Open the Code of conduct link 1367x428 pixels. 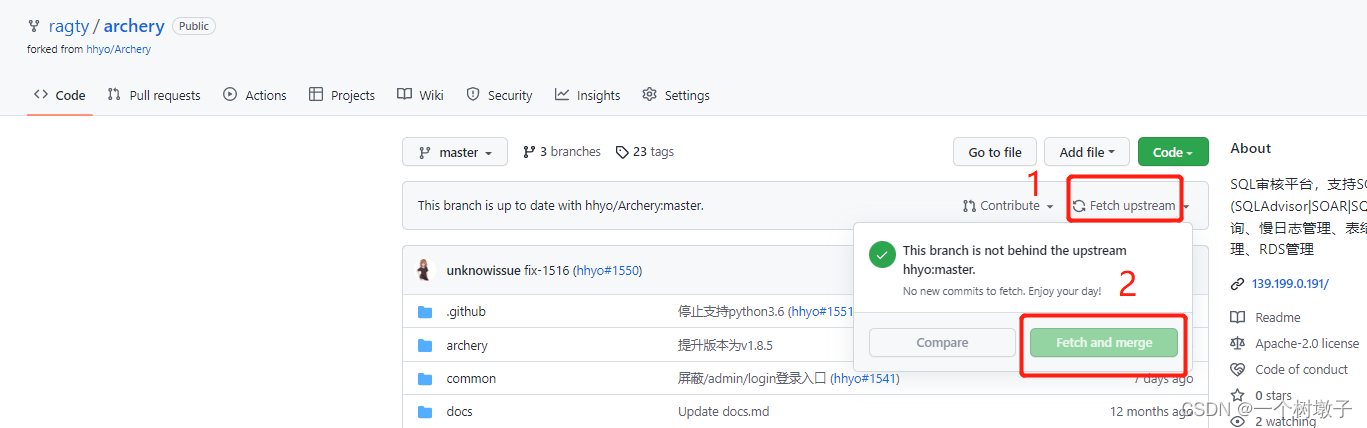[1302, 369]
